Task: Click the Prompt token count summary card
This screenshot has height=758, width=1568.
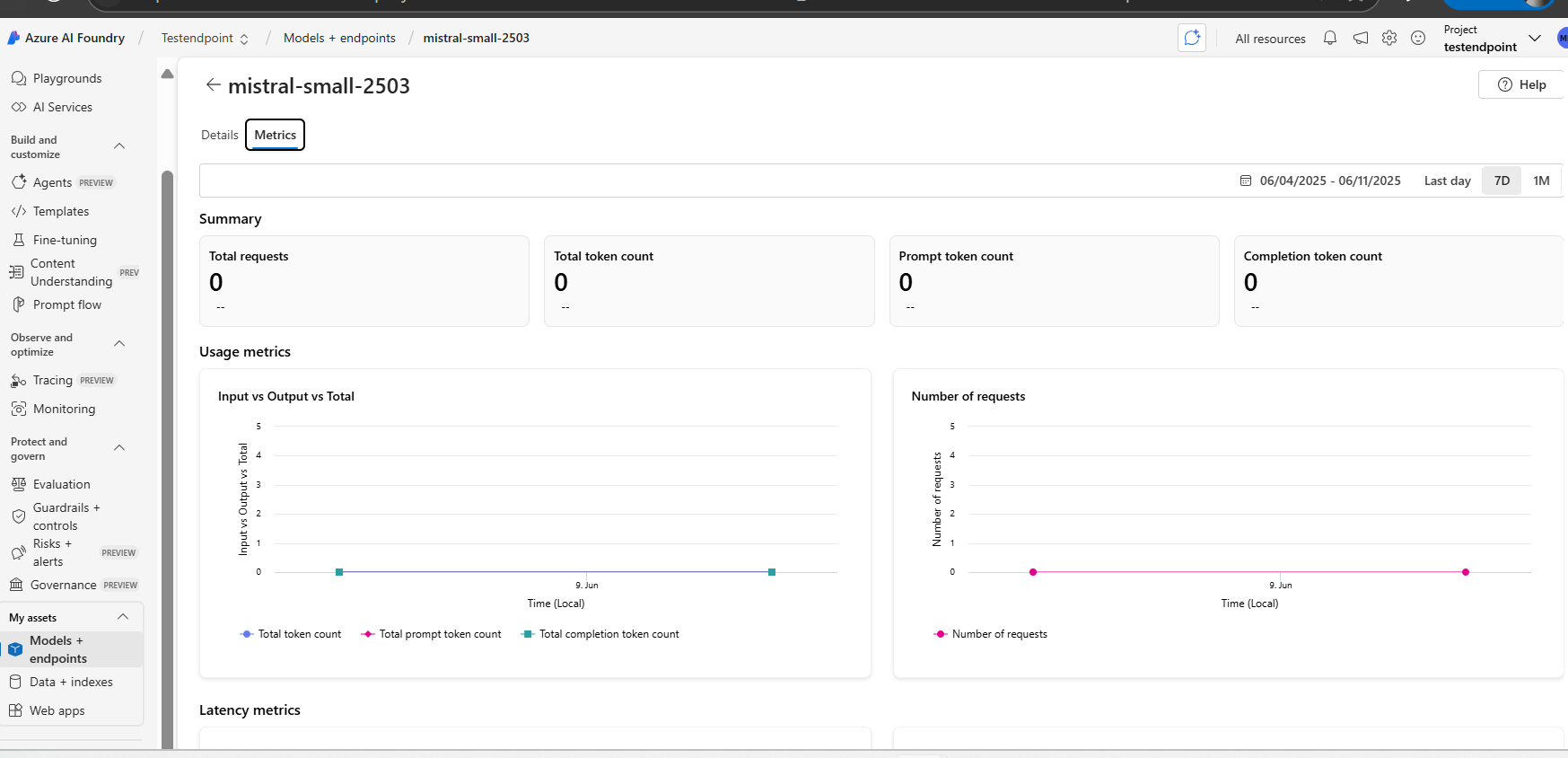Action: click(x=1054, y=281)
